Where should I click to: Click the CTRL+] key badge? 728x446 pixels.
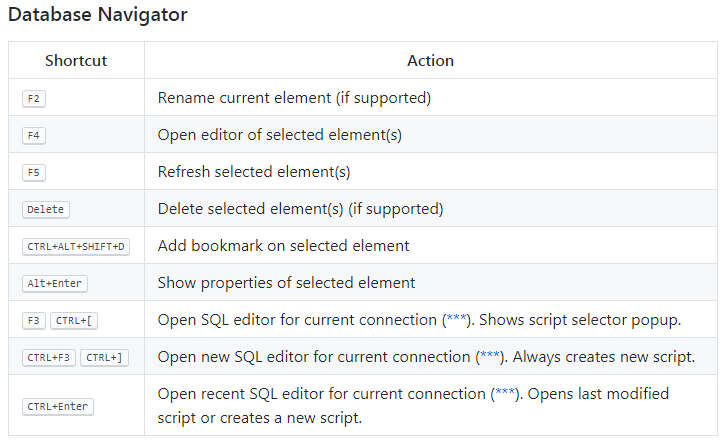click(104, 357)
